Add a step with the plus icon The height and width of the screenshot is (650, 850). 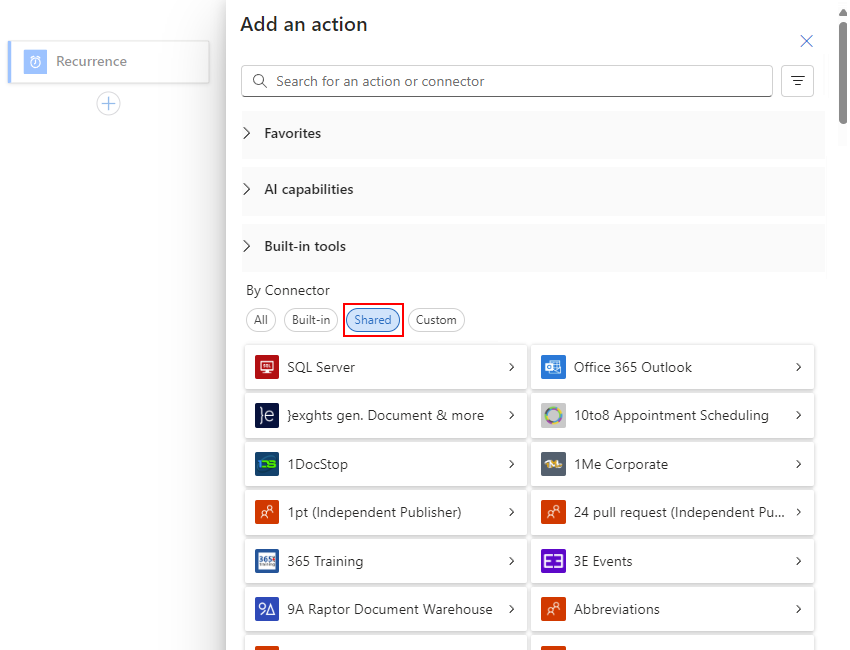click(x=108, y=103)
